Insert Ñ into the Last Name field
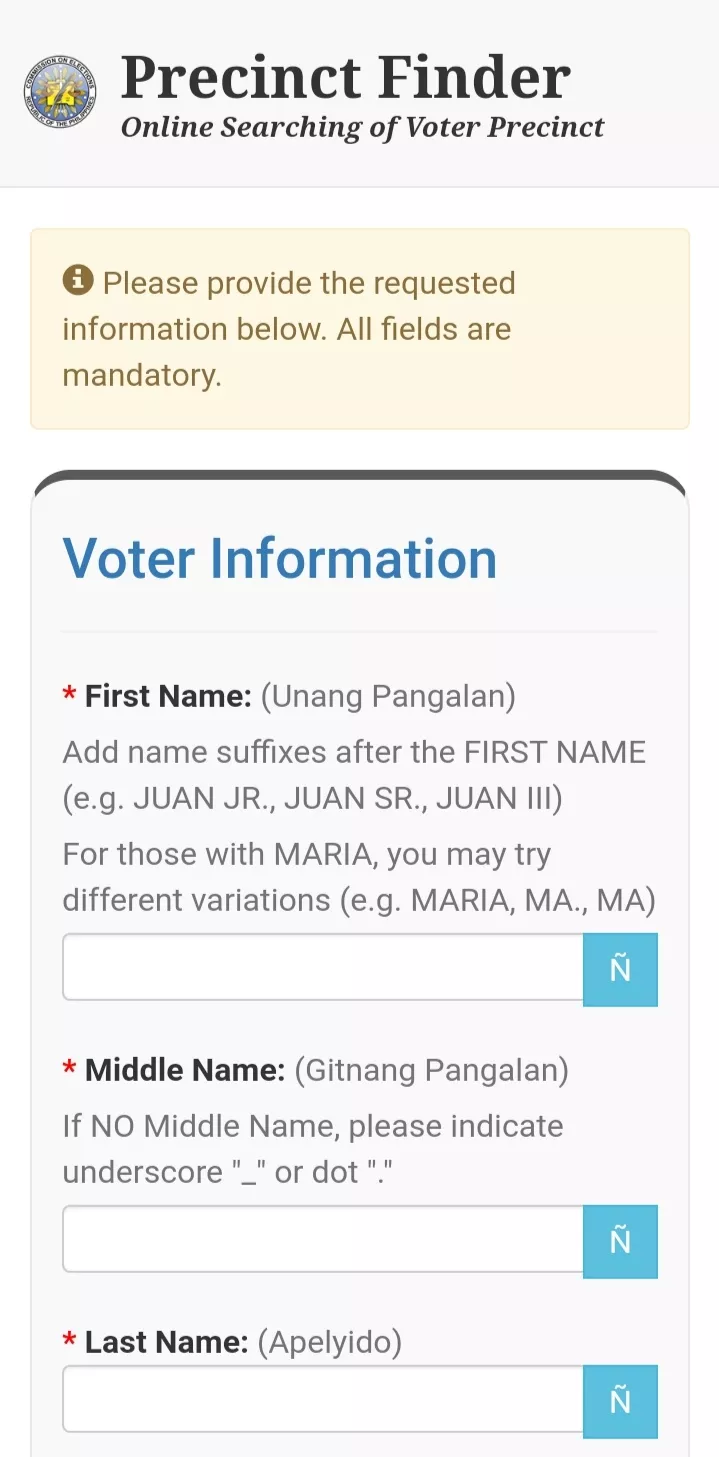 (620, 1401)
